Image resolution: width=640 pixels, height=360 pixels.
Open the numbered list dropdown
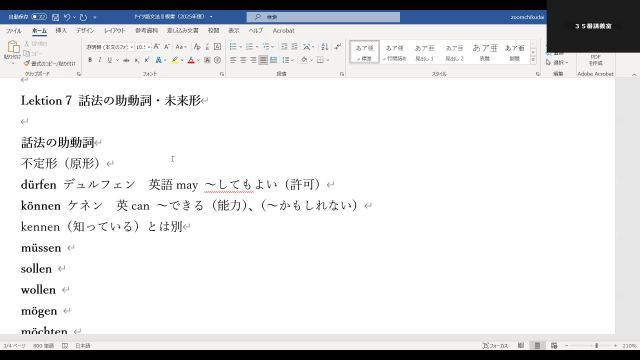tap(257, 47)
